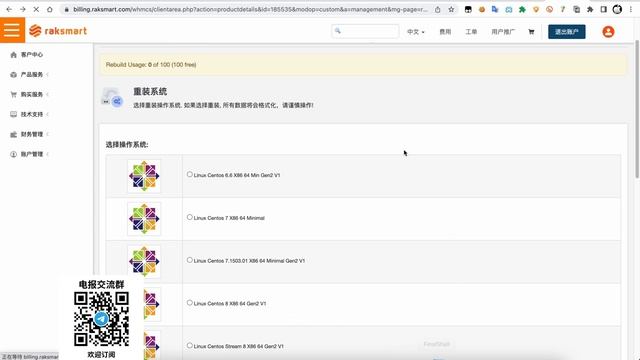Click the magnifier icon in search box

pos(338,31)
